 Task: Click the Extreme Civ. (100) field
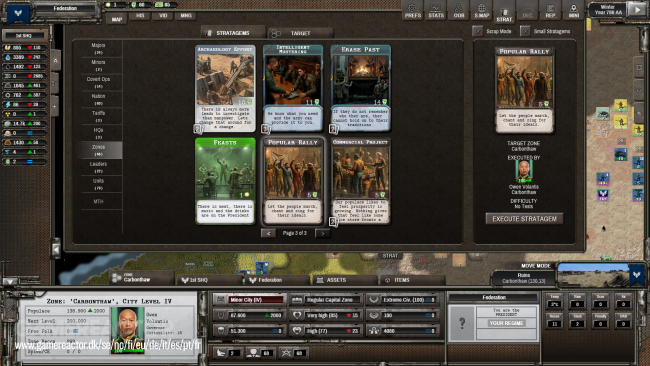coord(403,299)
